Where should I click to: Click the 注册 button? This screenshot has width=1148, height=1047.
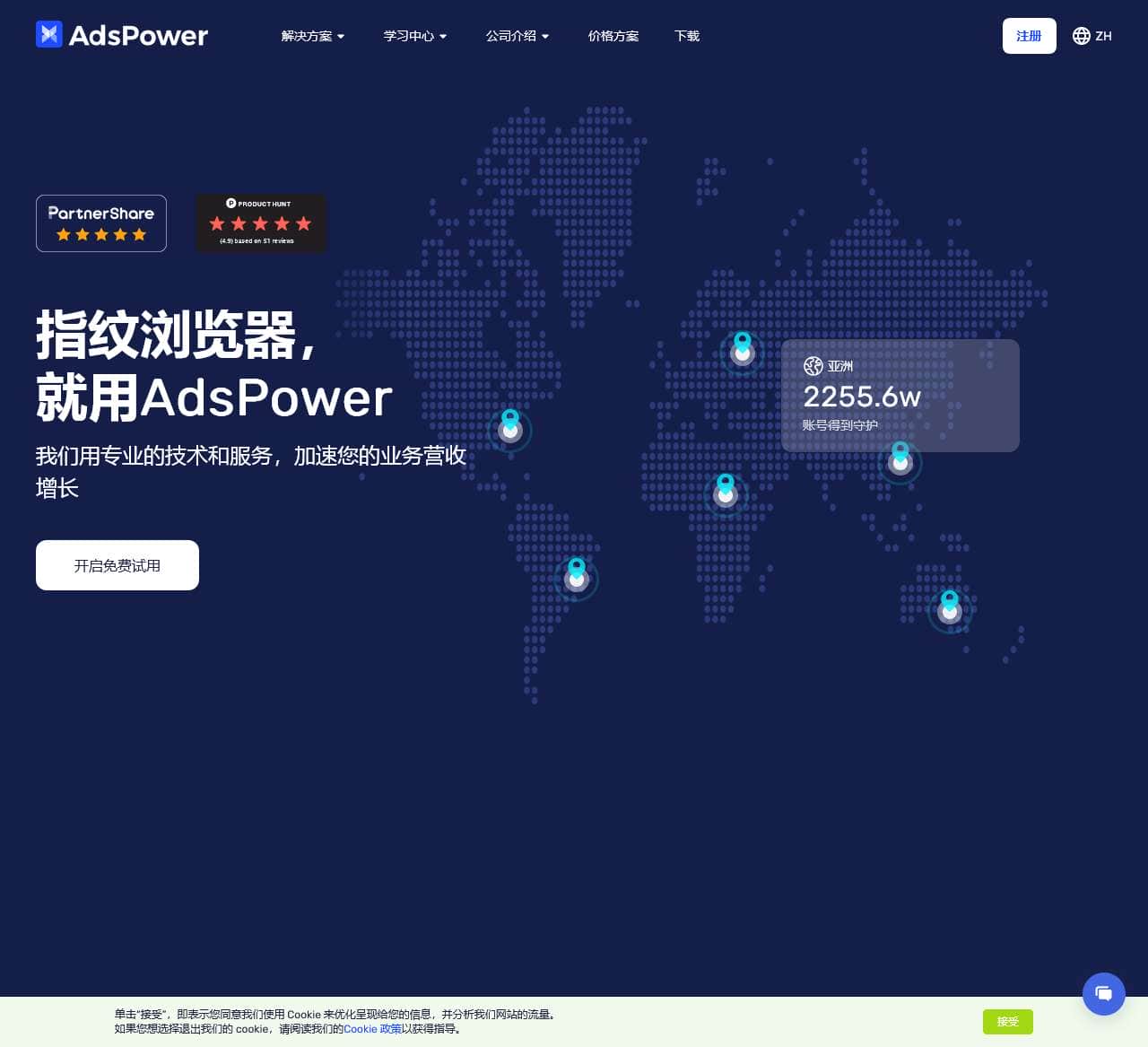(1029, 36)
